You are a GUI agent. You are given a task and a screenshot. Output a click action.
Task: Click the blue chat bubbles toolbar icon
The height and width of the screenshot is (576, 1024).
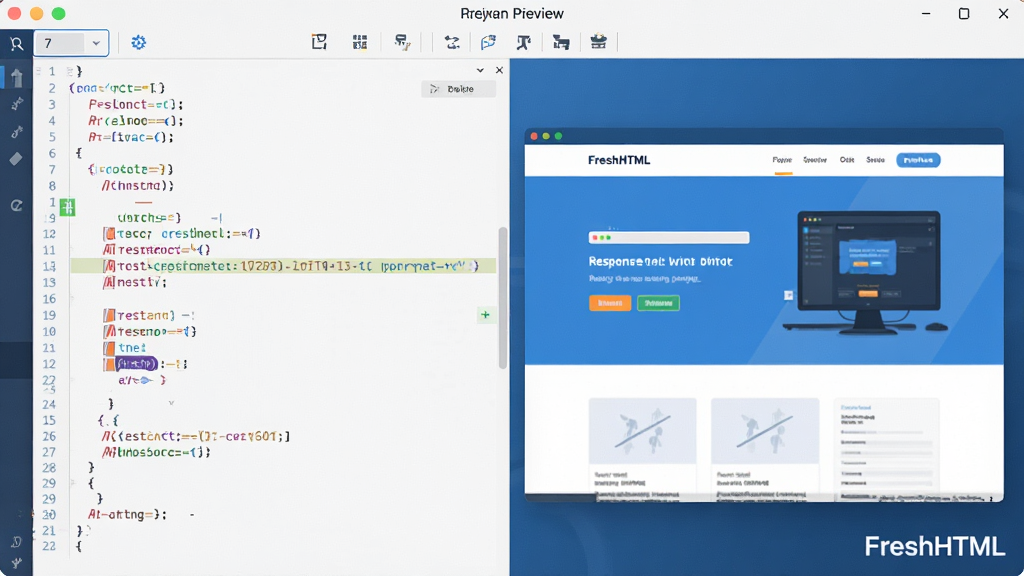(488, 42)
